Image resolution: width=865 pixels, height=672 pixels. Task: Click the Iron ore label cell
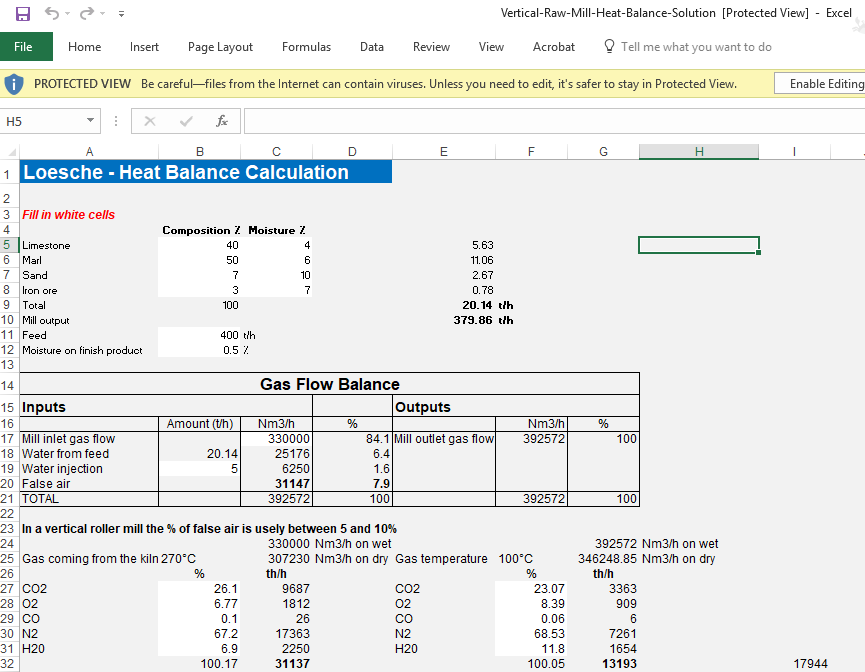[89, 290]
